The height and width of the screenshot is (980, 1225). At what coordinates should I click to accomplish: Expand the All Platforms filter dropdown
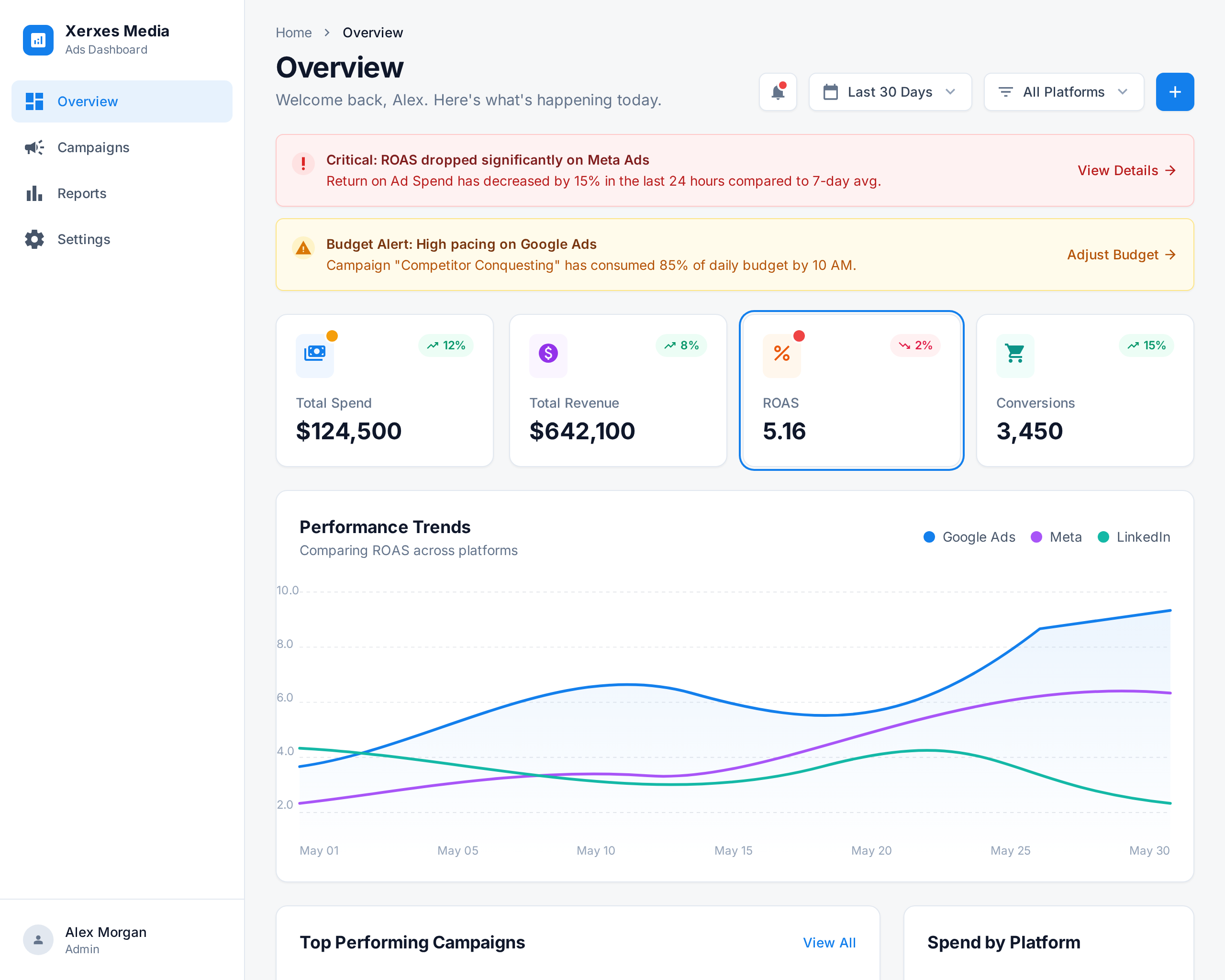(x=1064, y=92)
